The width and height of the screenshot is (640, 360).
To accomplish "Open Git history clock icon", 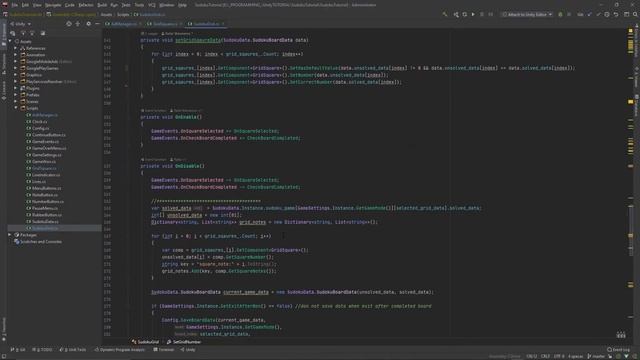I will (x=607, y=14).
